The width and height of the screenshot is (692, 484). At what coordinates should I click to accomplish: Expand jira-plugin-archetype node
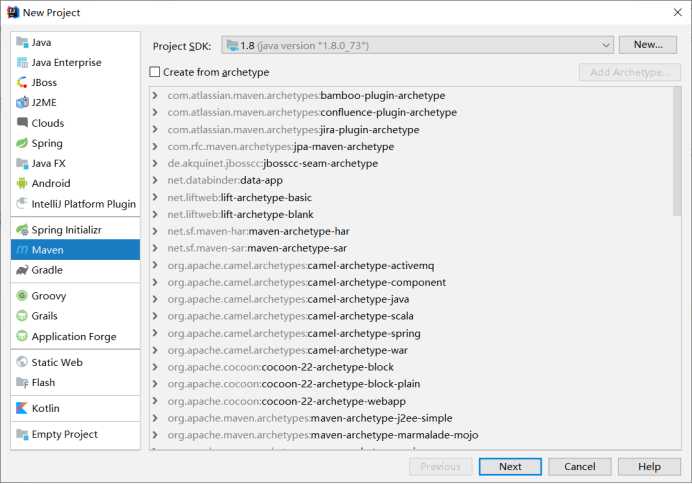155,129
